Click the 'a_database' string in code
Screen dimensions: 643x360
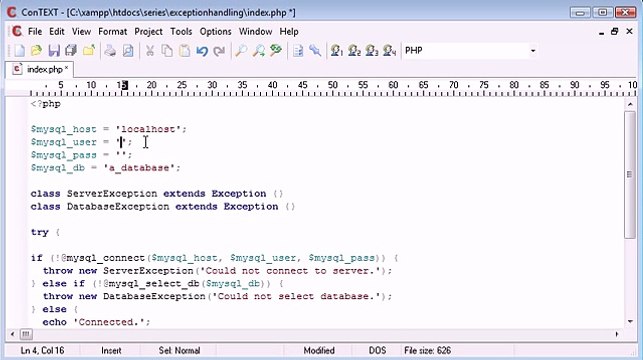139,168
